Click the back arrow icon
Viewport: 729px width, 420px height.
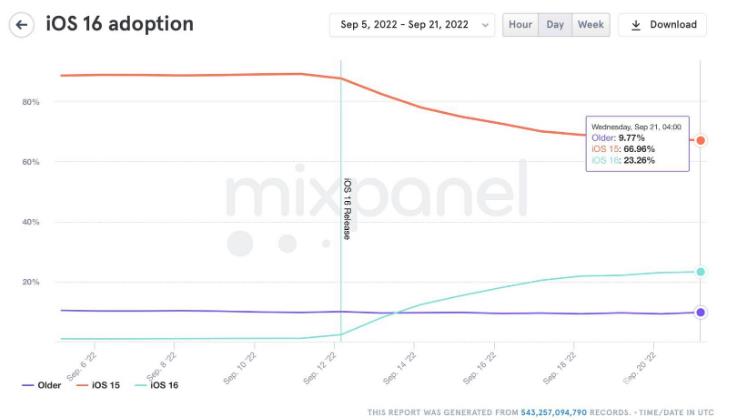click(x=22, y=25)
